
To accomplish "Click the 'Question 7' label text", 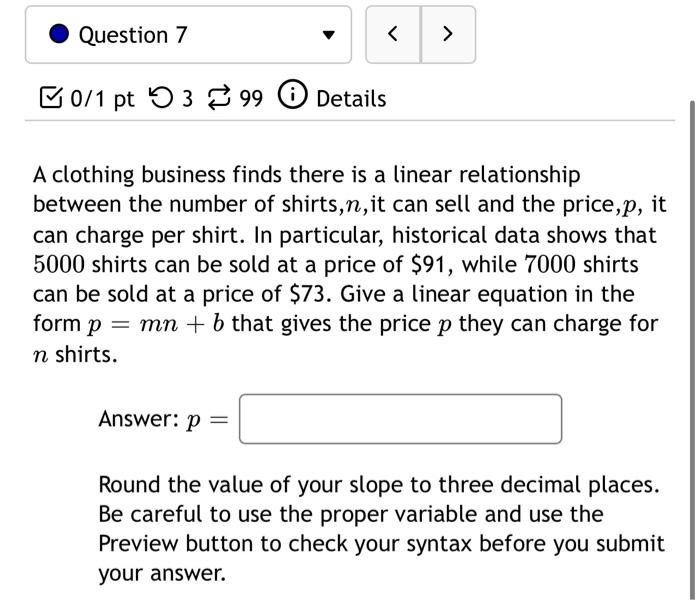I will pyautogui.click(x=132, y=35).
